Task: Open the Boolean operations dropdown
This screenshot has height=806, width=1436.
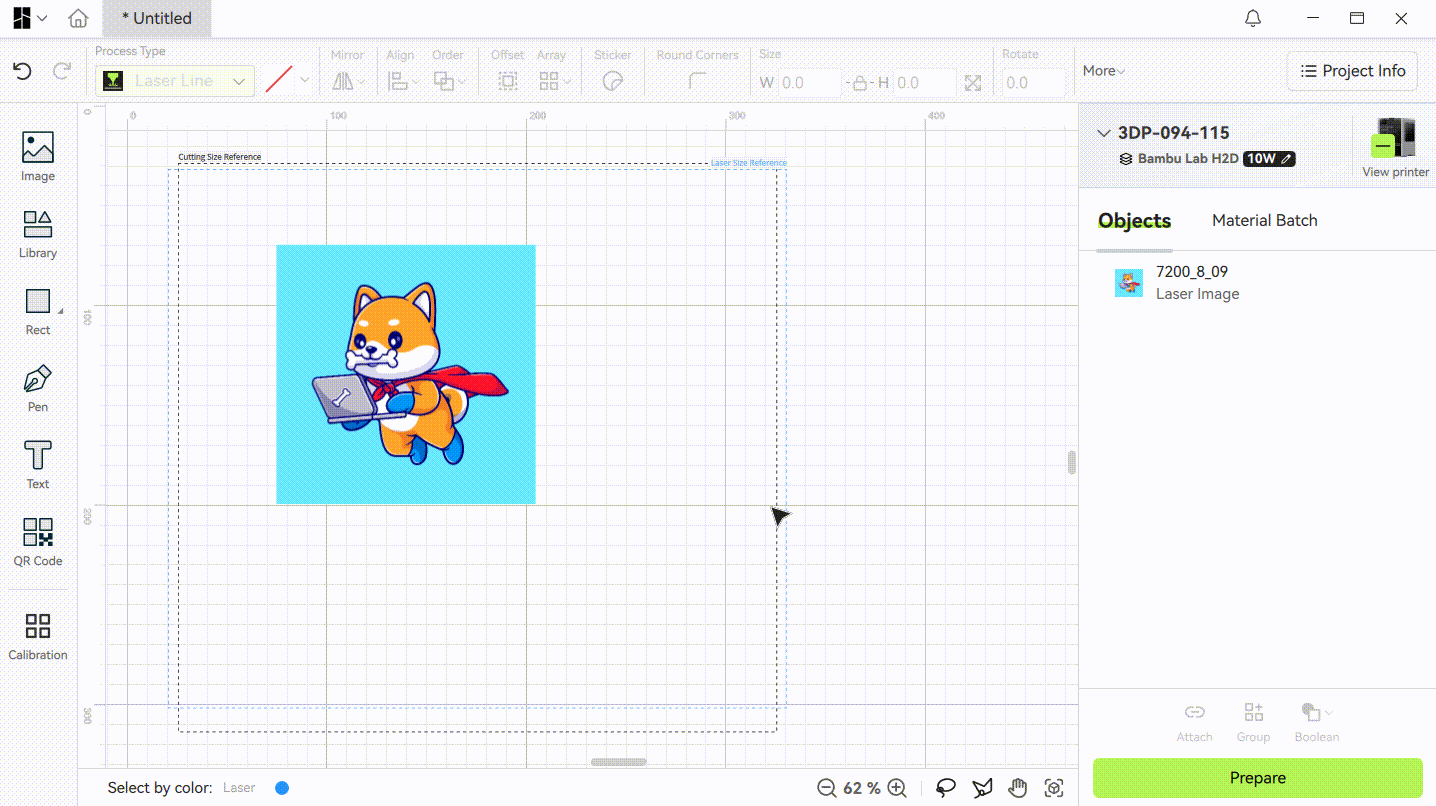Action: pos(1317,722)
